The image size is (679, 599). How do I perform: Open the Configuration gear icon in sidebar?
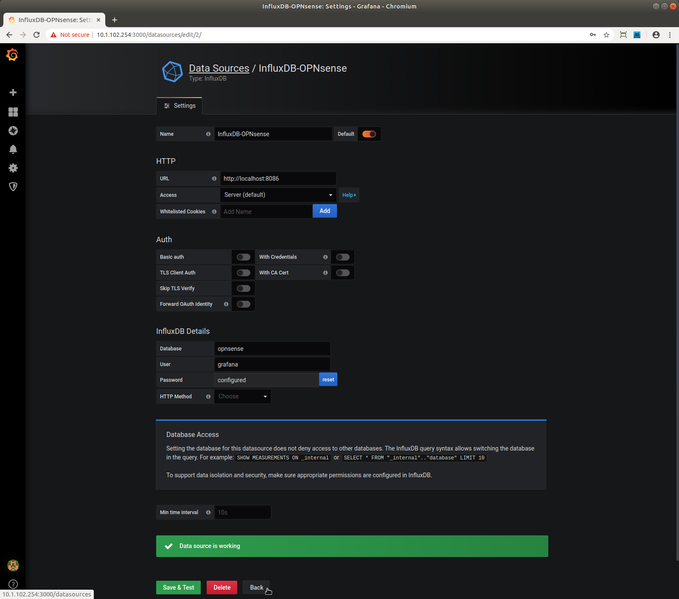[x=13, y=168]
